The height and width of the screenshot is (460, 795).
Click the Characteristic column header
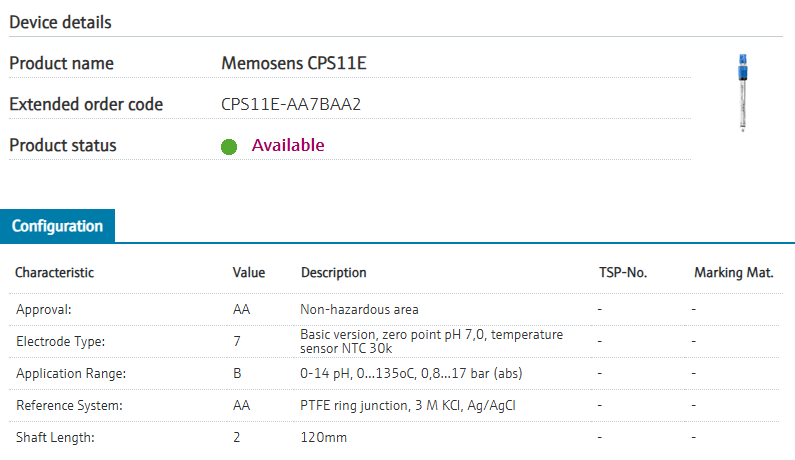point(55,272)
